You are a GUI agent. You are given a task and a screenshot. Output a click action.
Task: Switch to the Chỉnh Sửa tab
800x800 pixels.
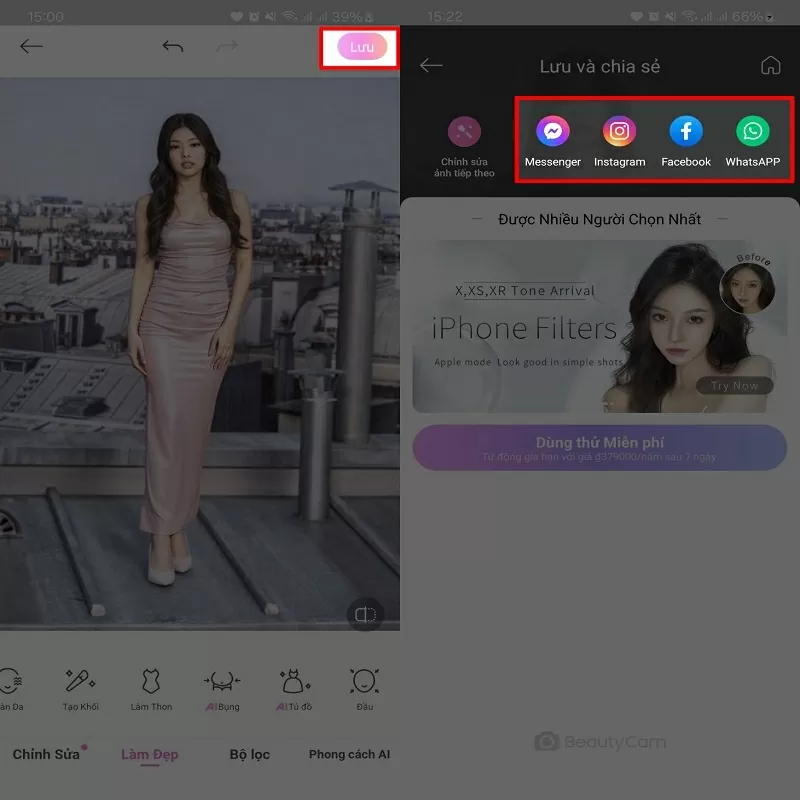tap(46, 754)
